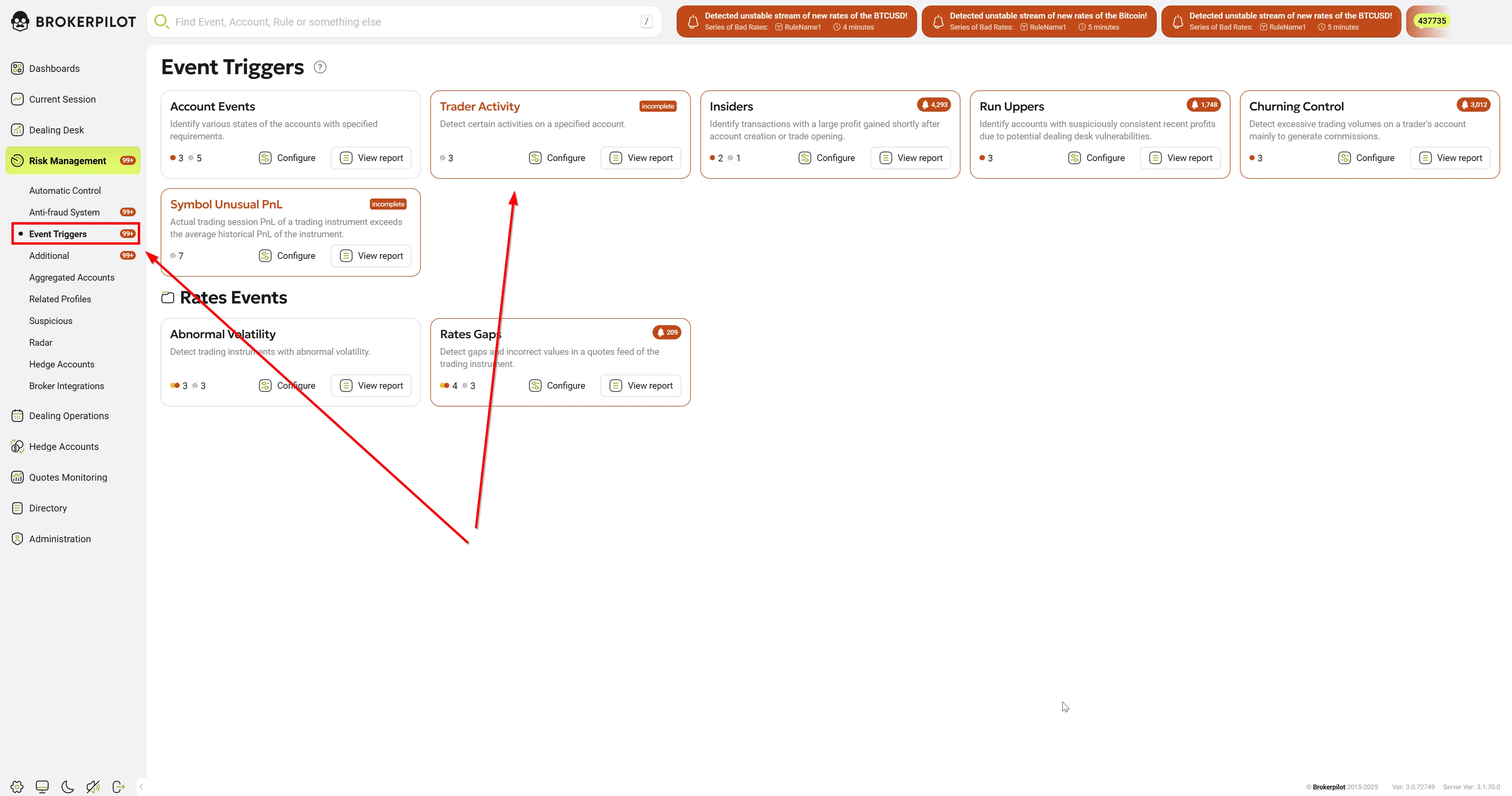Open BTCUSD unstable stream alert, 5 minutes
Screen dimensions: 1512x796
coord(1281,22)
